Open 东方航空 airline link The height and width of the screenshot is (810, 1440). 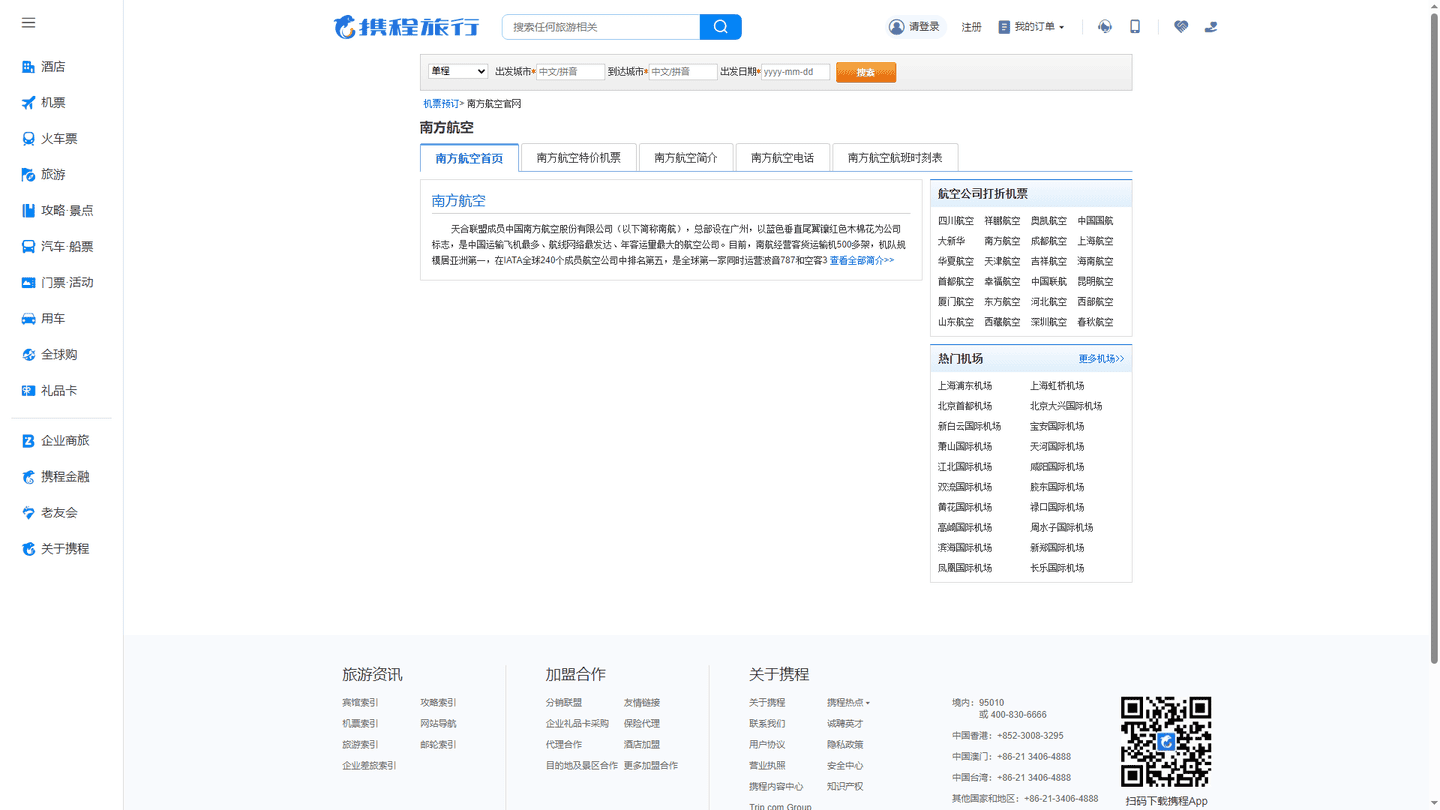click(1002, 302)
